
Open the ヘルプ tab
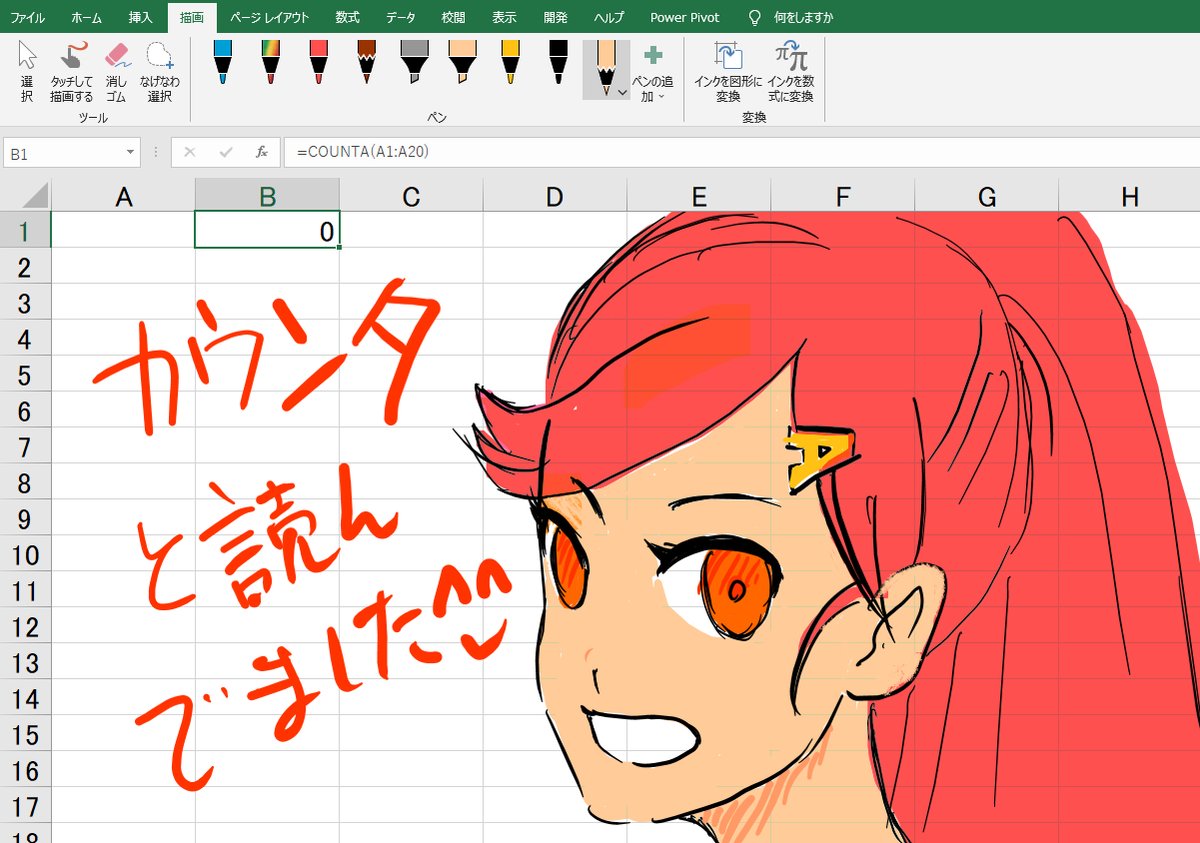pyautogui.click(x=609, y=18)
